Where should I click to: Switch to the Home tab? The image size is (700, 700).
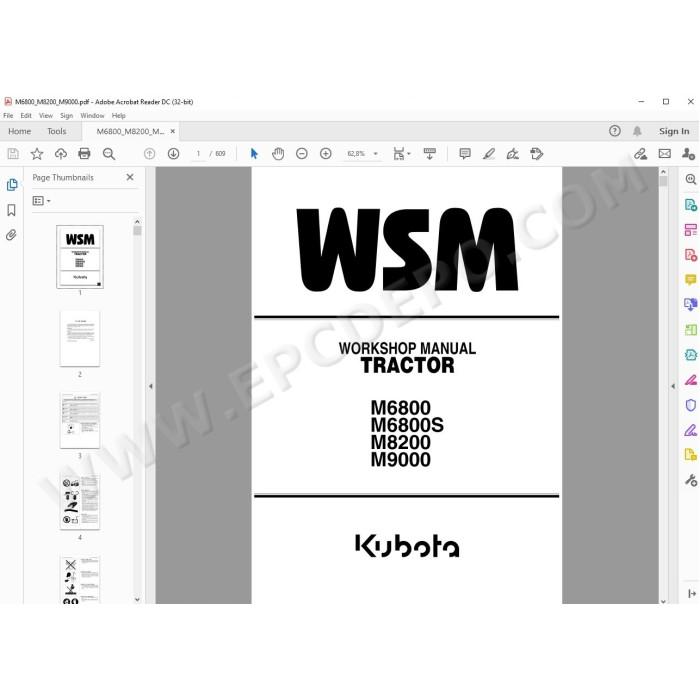point(20,131)
